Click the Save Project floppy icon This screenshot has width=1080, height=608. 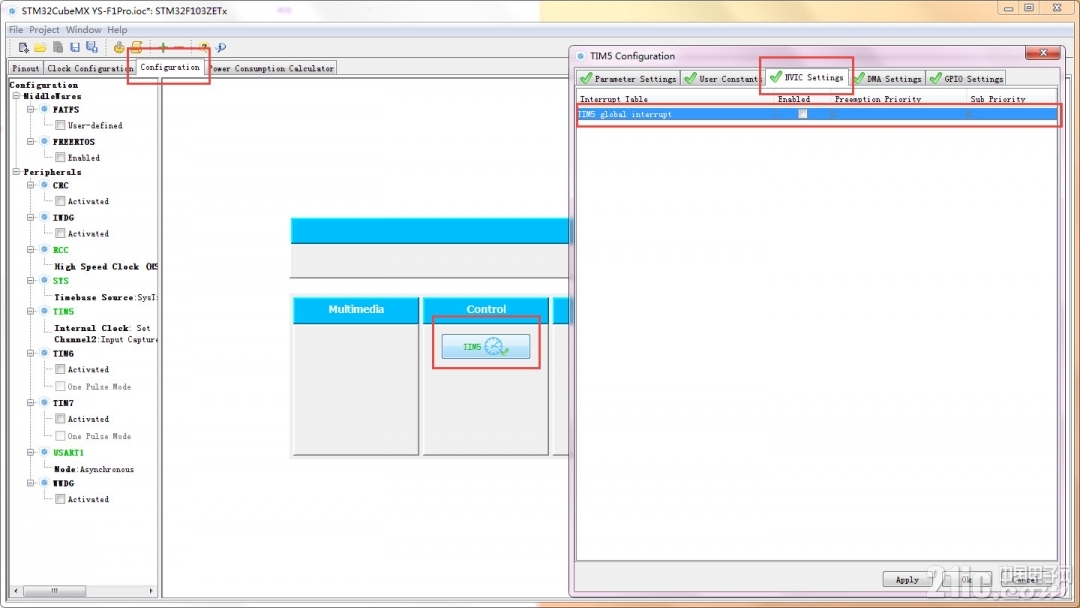[74, 48]
